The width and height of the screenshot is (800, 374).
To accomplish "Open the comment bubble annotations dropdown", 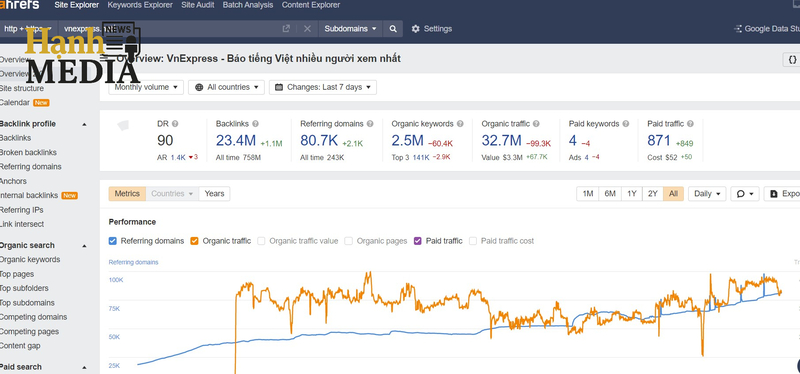I will [745, 194].
